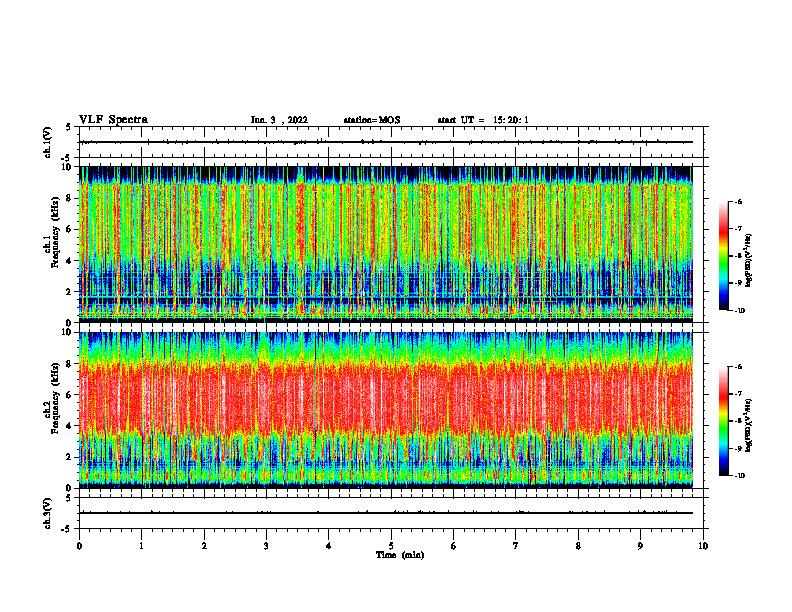Click the ch.1 colorbar log(PSD) label
Screen dimensions: 792x612
749,260
